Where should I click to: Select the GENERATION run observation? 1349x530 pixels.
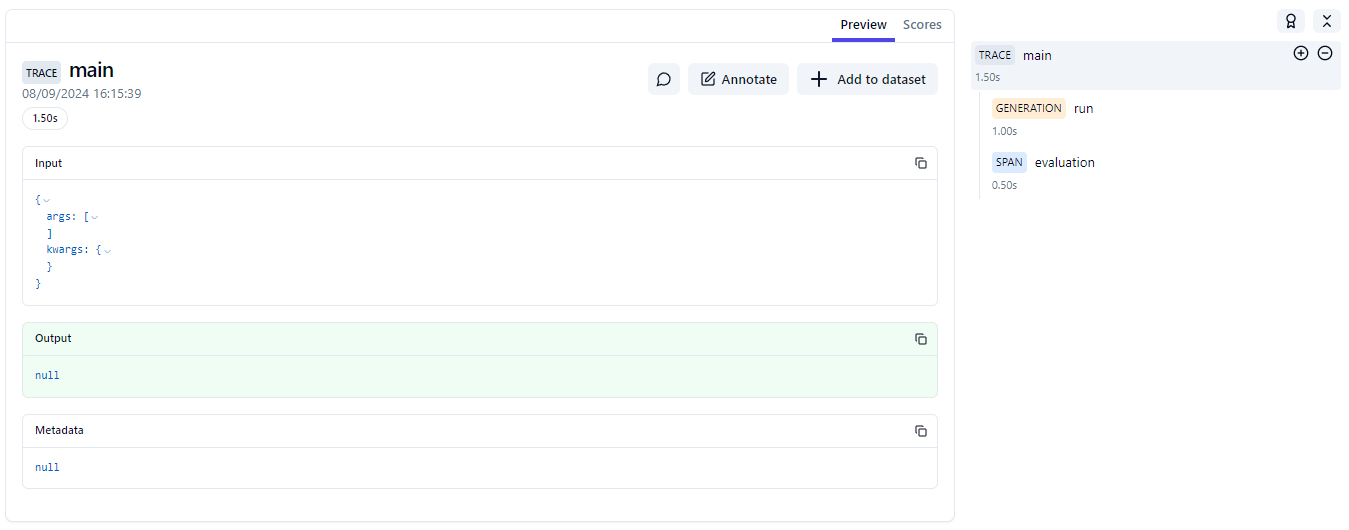tap(1083, 108)
